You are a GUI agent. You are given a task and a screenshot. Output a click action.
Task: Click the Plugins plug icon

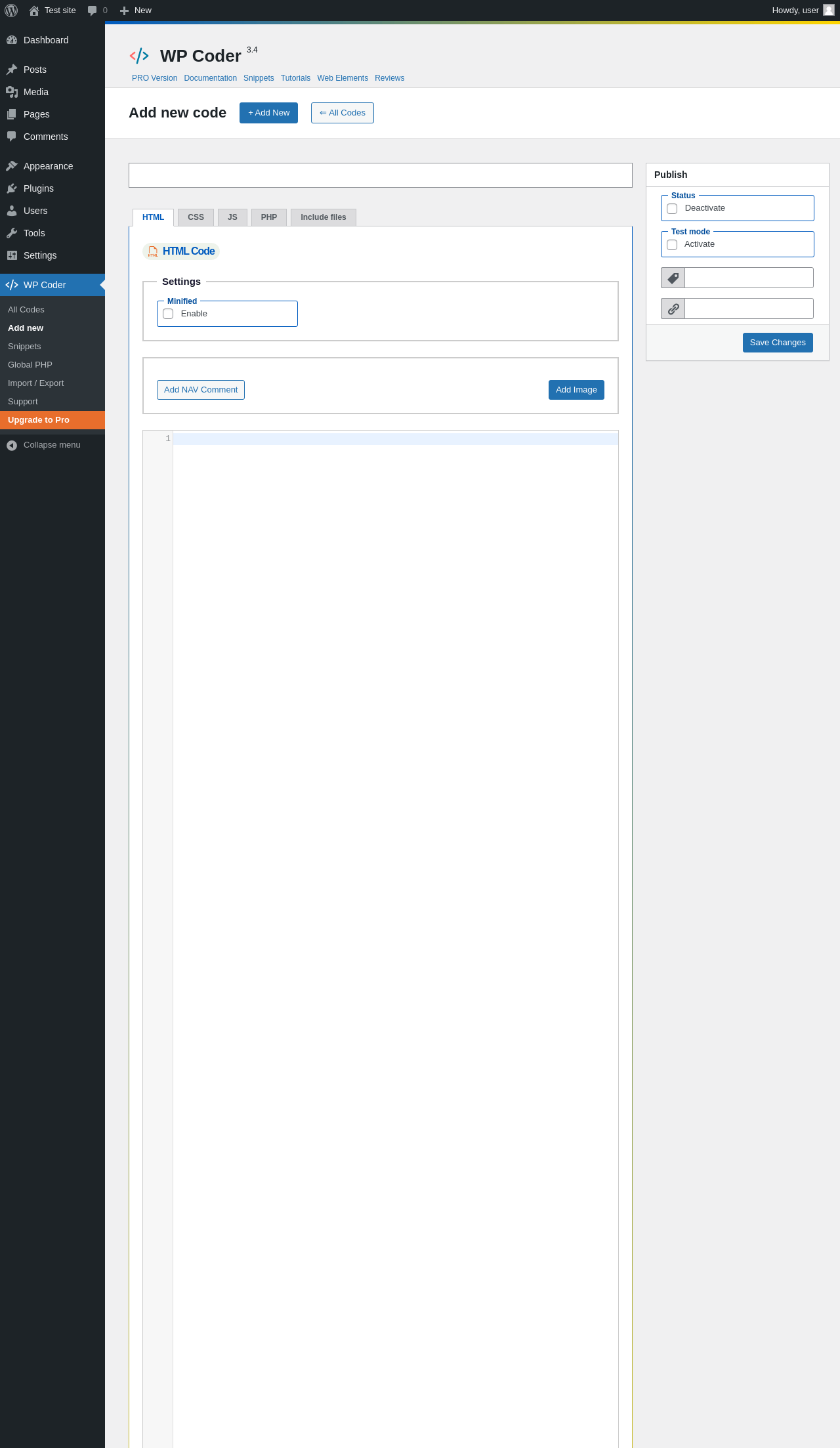click(12, 188)
